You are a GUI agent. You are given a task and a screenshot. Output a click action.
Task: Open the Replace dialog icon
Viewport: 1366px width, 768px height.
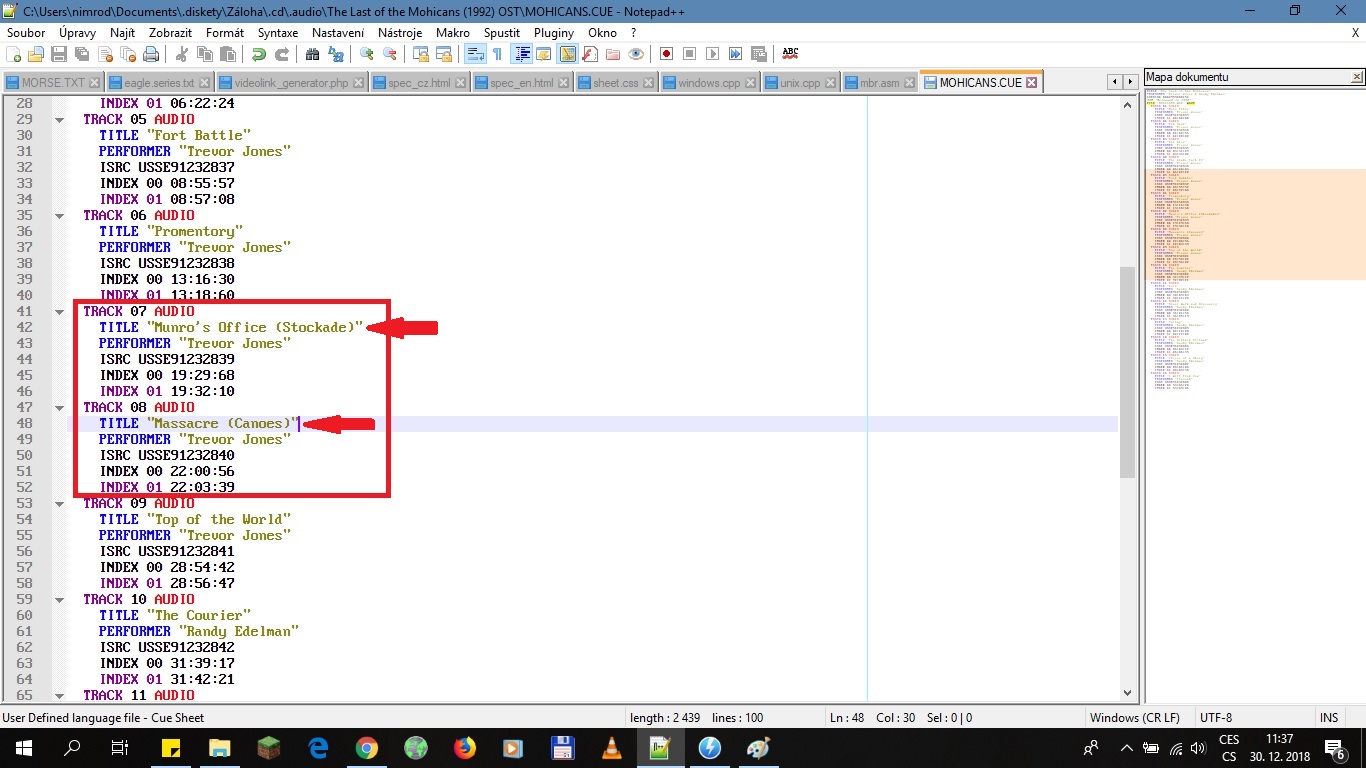coord(334,53)
